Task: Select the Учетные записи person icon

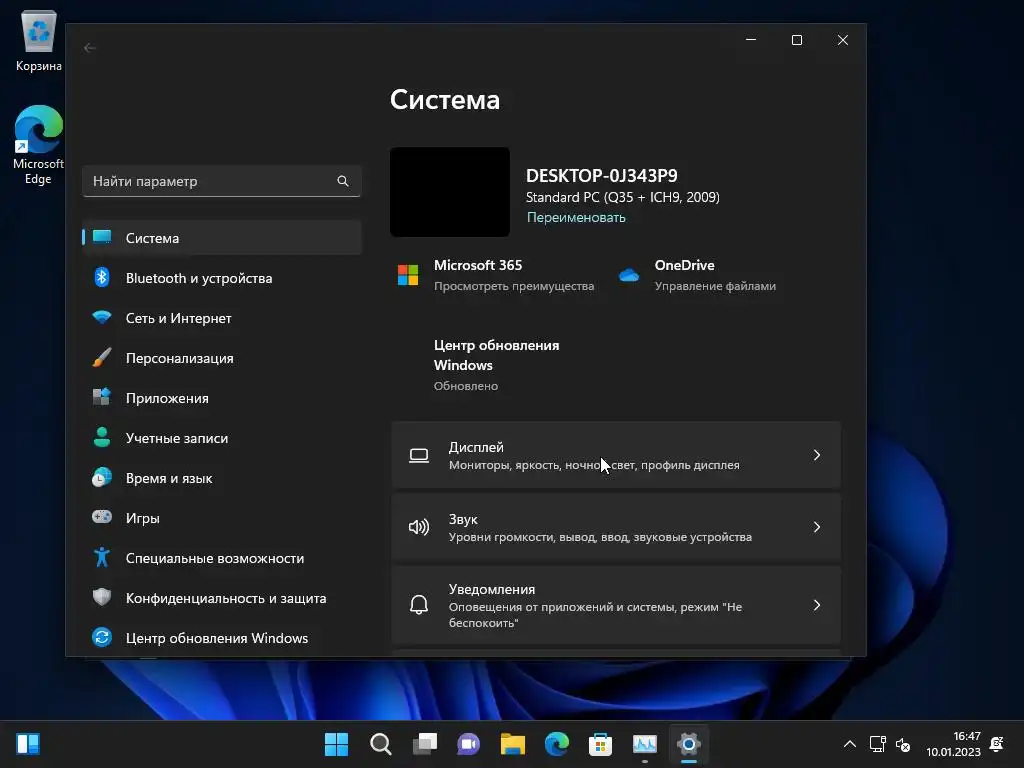Action: (x=102, y=438)
